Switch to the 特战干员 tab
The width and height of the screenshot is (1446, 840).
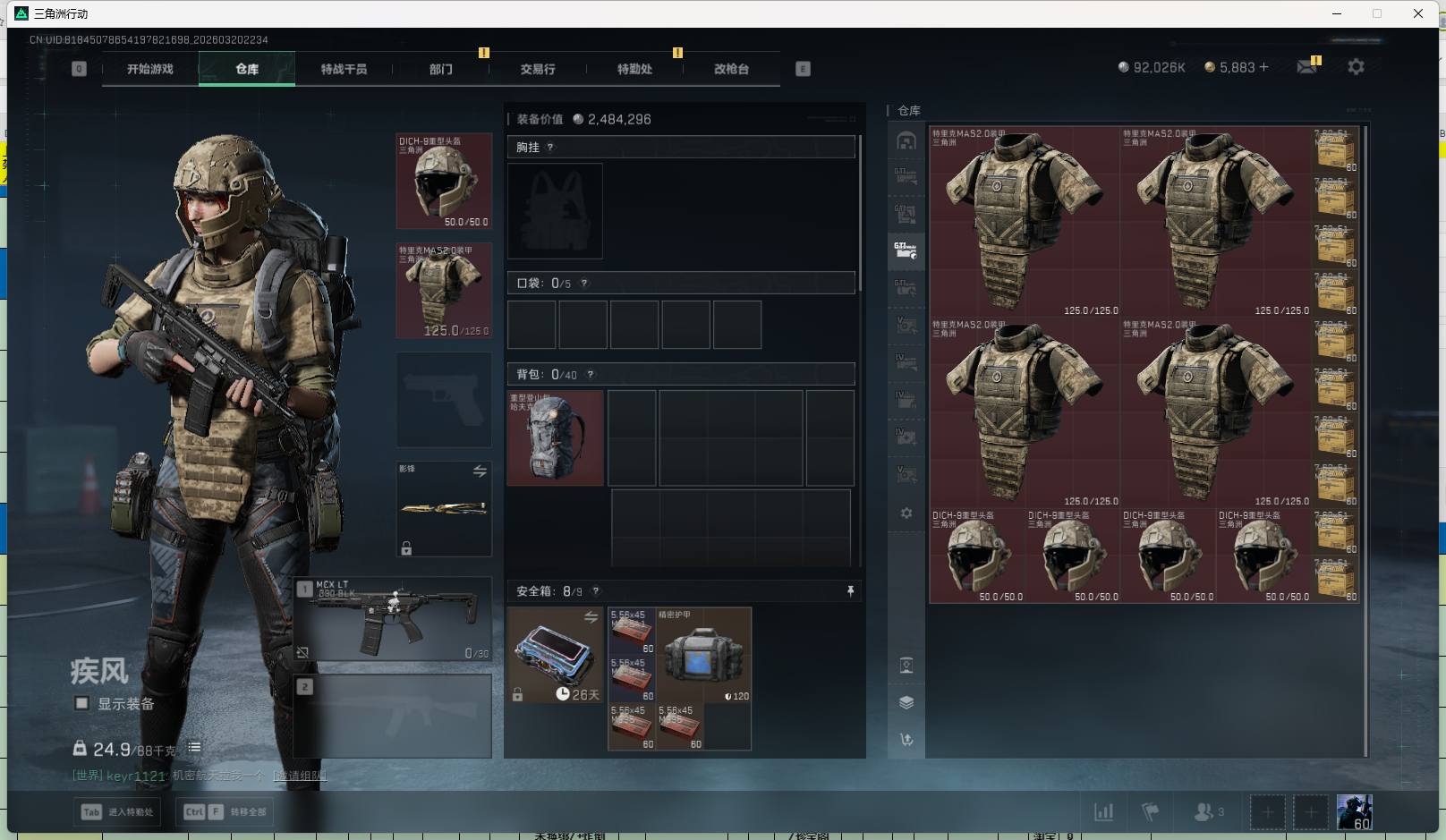coord(344,69)
